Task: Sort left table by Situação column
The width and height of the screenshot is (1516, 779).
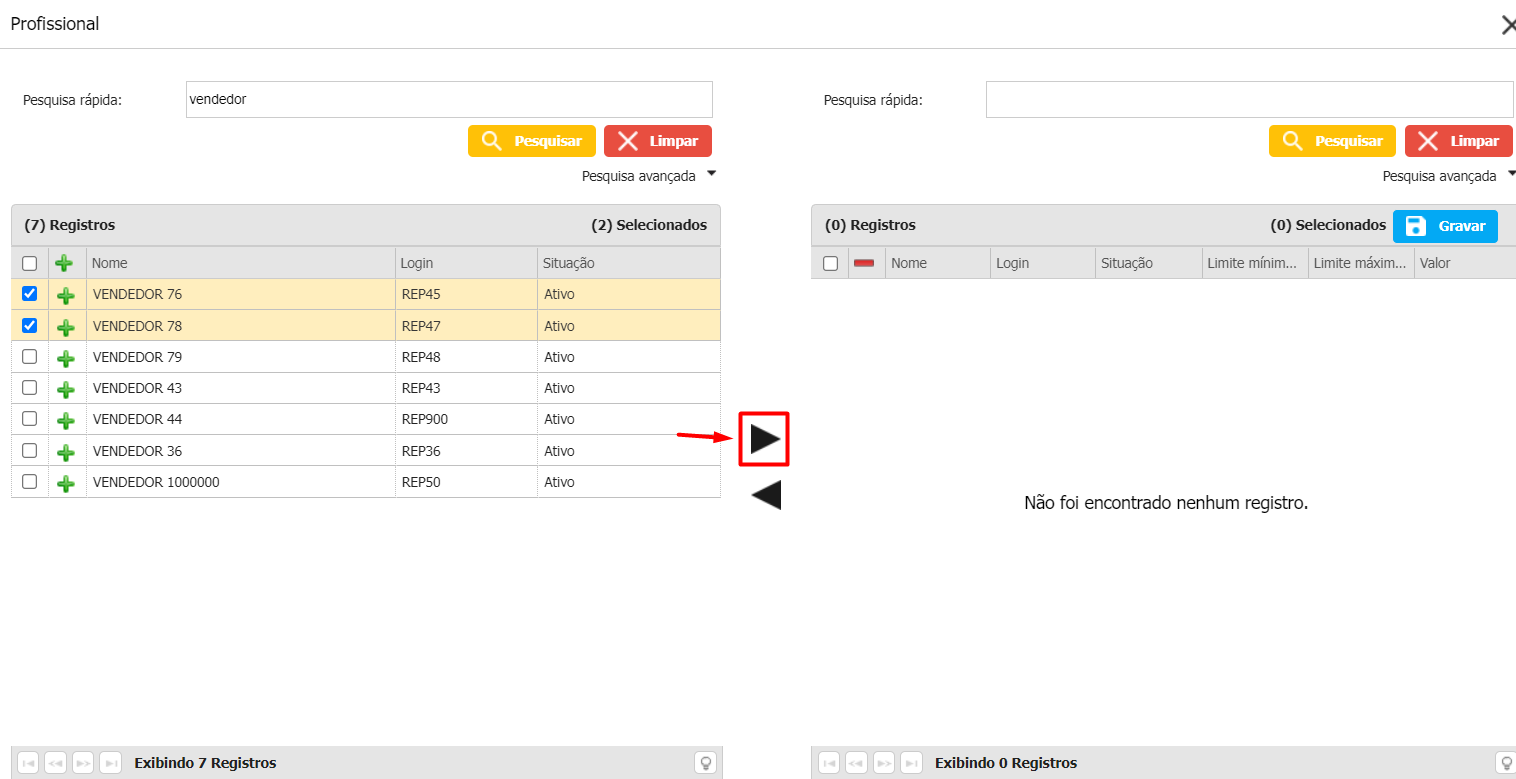Action: (628, 263)
